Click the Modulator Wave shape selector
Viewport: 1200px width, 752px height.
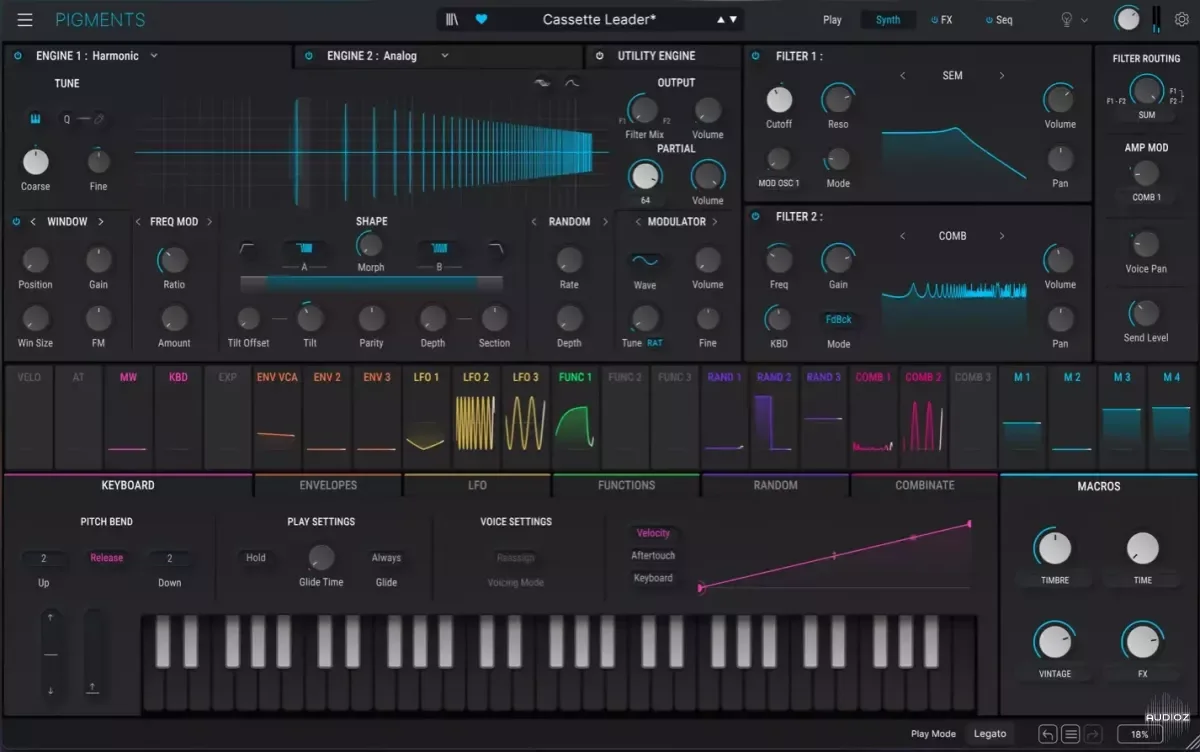pos(645,261)
